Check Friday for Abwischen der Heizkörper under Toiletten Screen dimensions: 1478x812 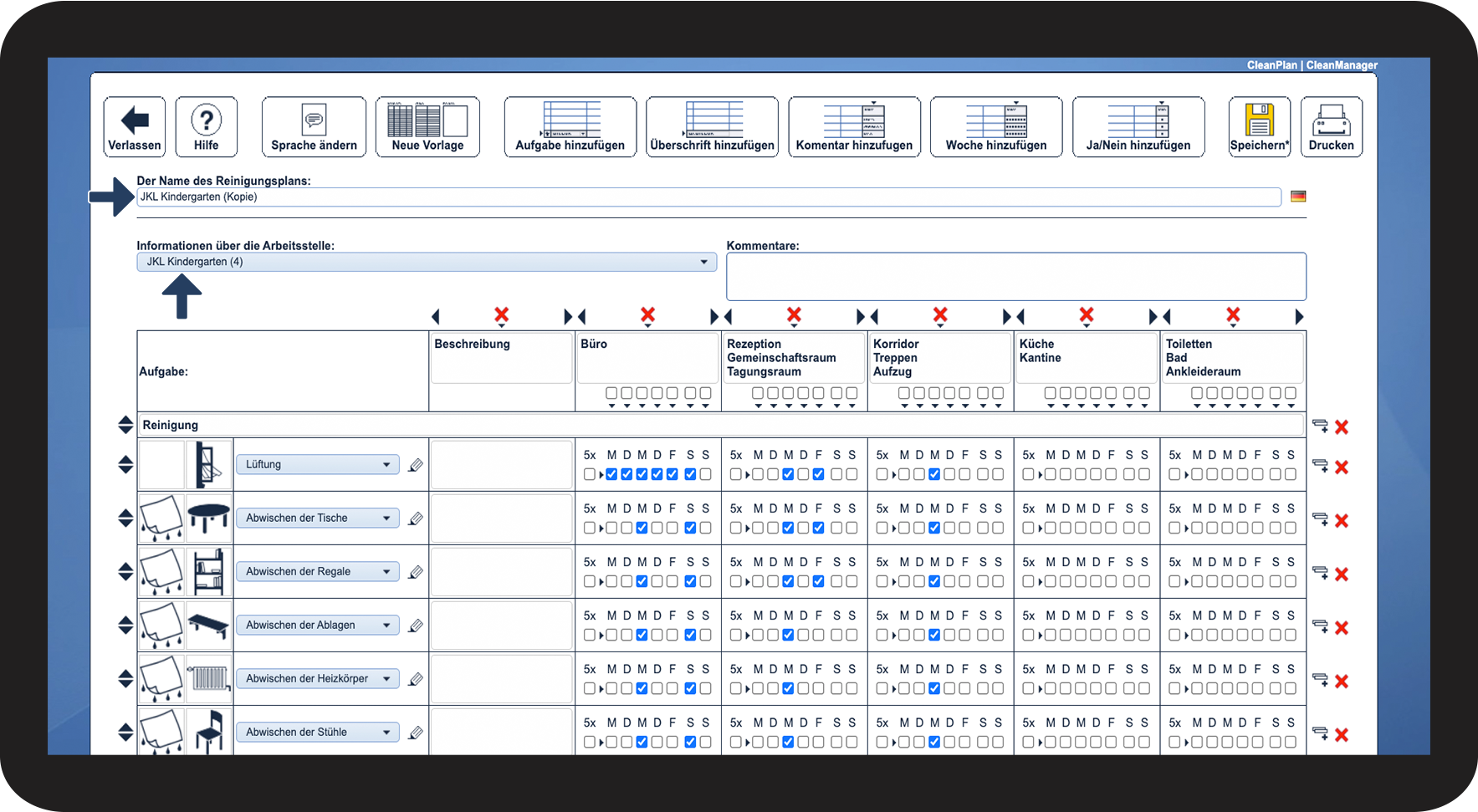pos(1258,688)
